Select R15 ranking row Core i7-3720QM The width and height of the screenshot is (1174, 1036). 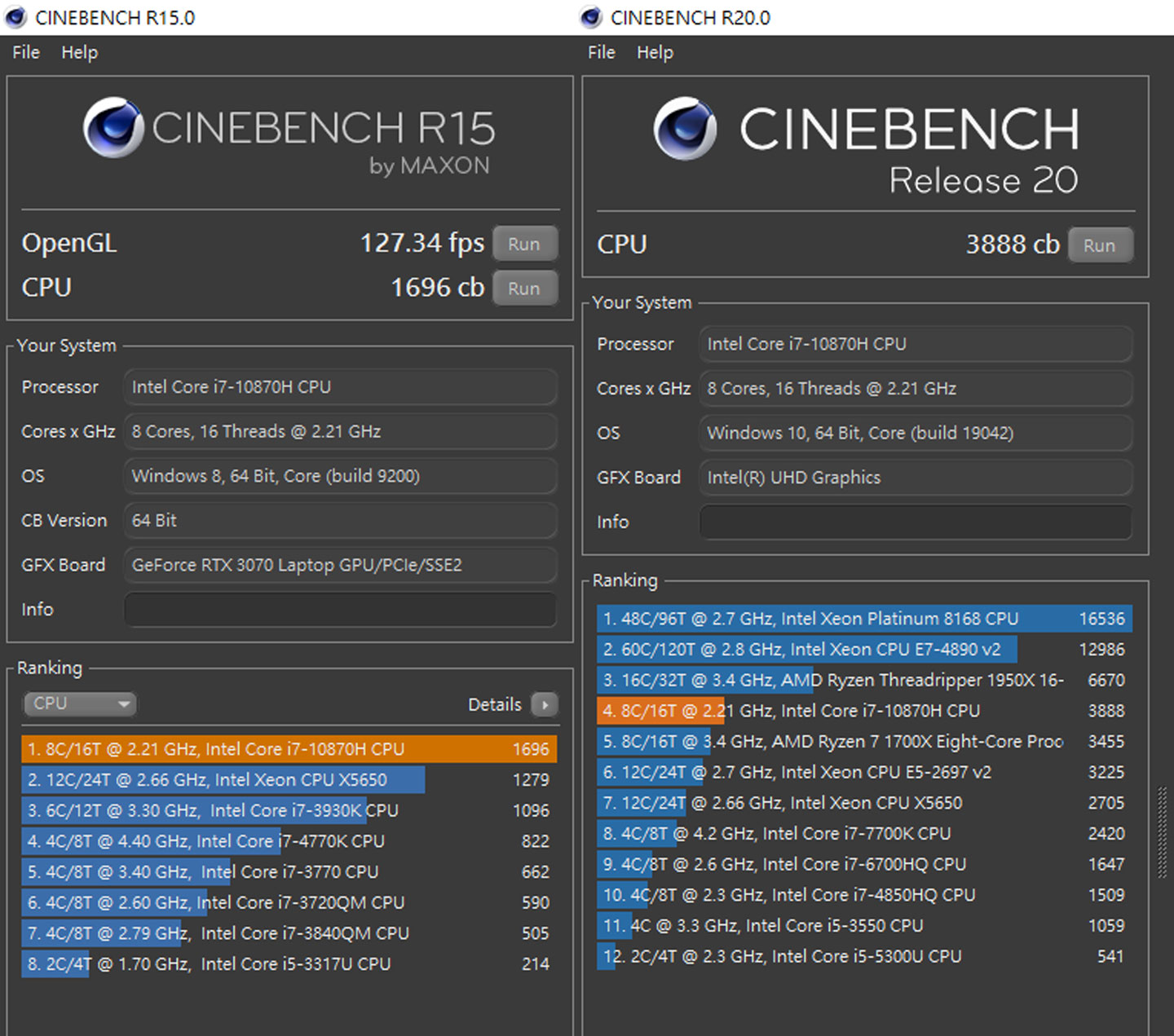[x=289, y=903]
